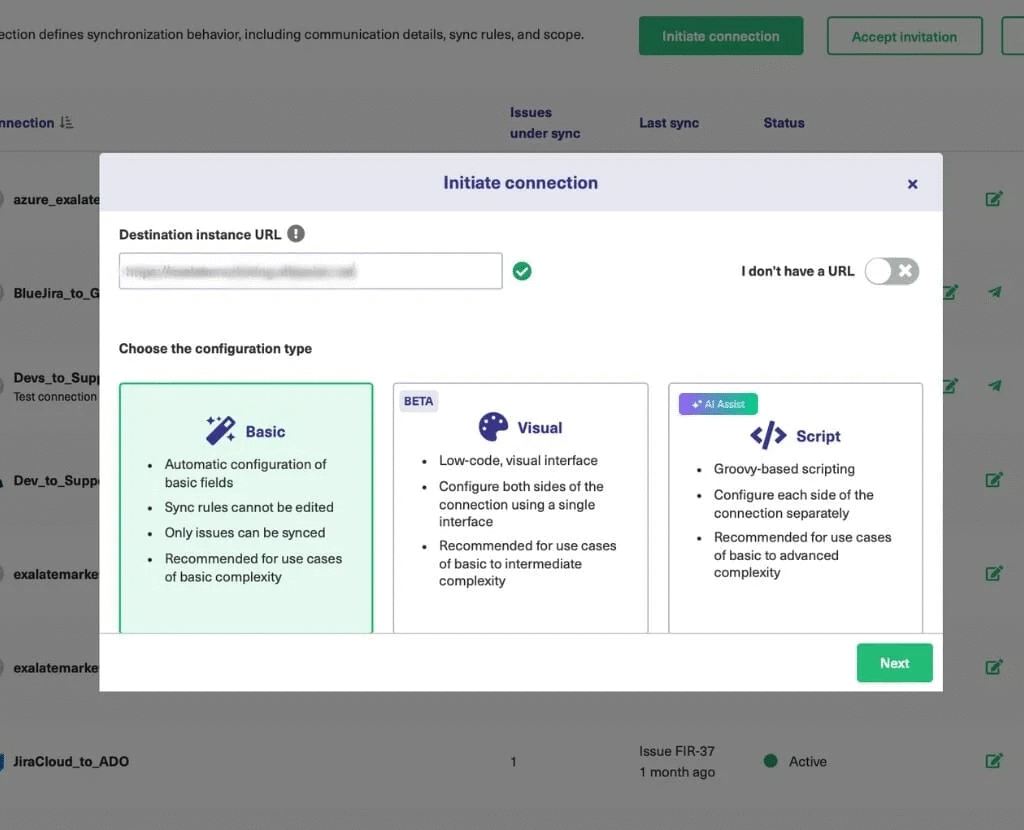This screenshot has height=830, width=1024.
Task: Click the green URL validation checkmark icon
Action: 522,271
